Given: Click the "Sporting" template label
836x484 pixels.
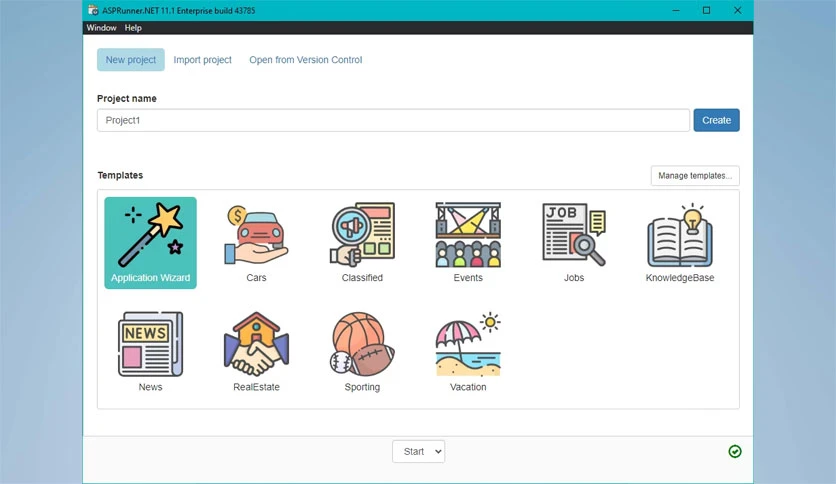Looking at the screenshot, I should pos(362,387).
